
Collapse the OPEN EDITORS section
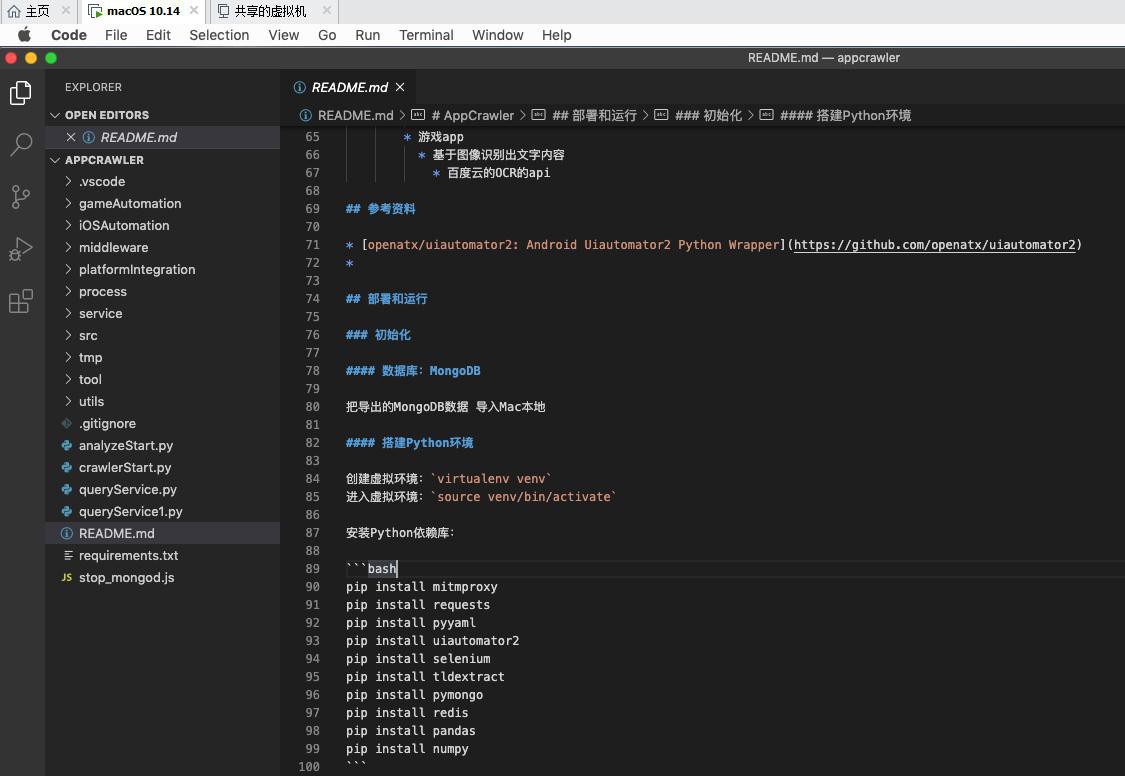pyautogui.click(x=55, y=115)
